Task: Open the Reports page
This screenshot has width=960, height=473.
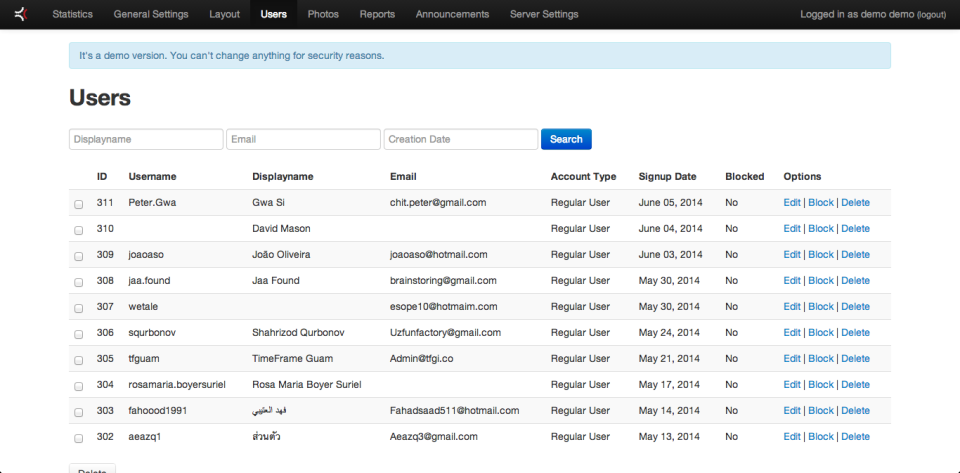Action: (x=377, y=14)
